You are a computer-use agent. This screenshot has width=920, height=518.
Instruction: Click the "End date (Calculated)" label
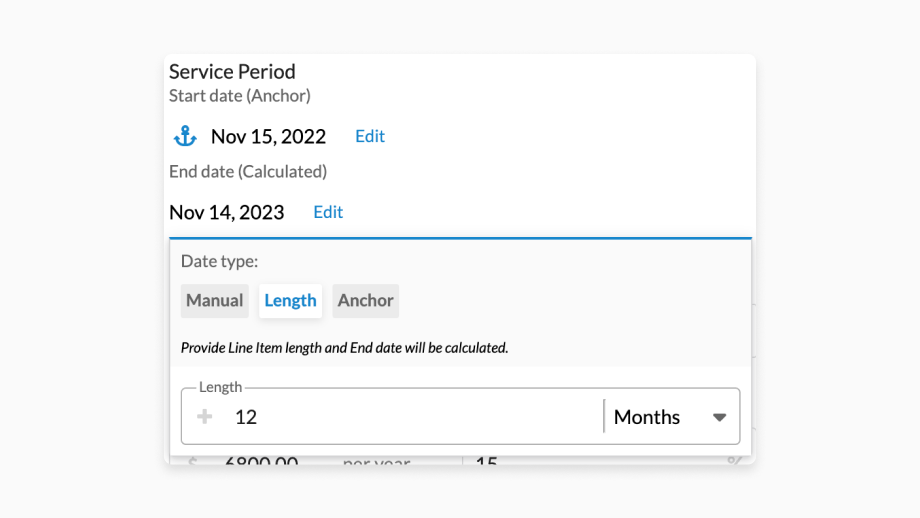click(248, 172)
